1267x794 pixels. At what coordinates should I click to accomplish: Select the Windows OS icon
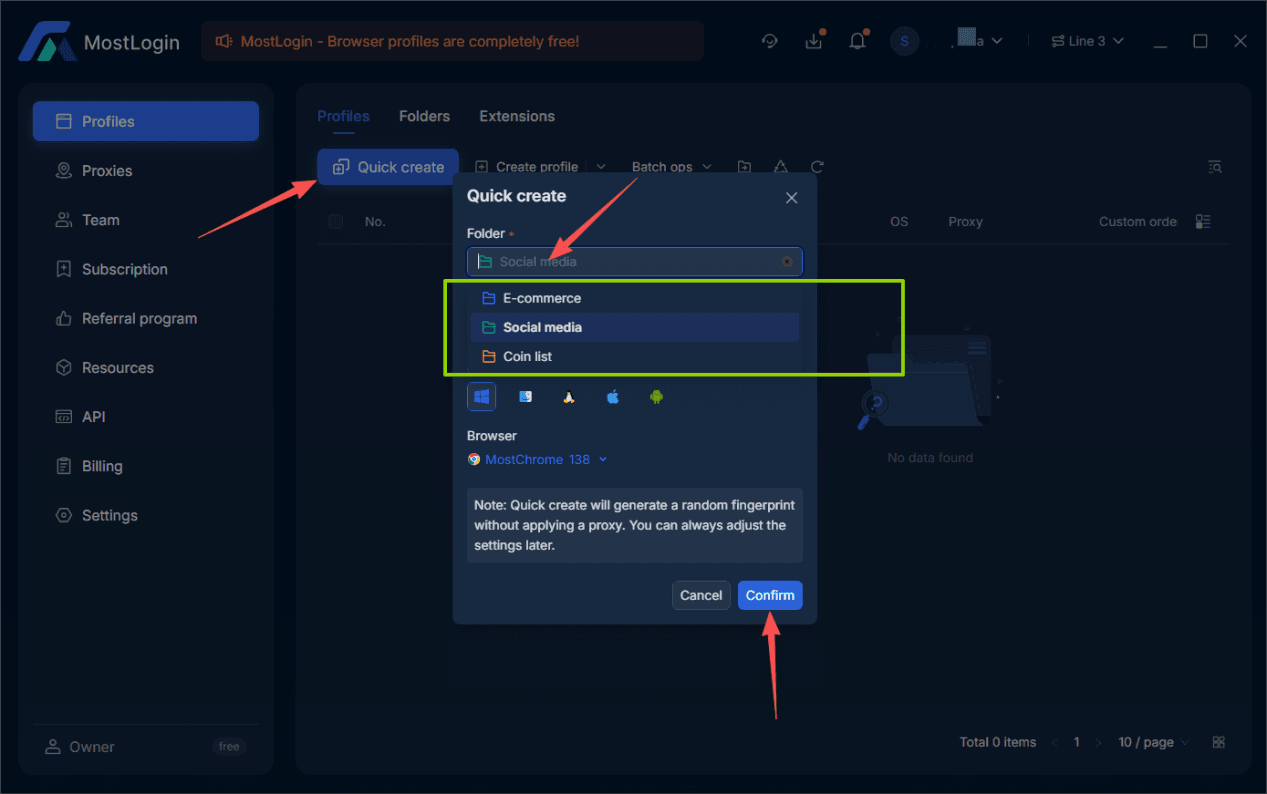click(x=481, y=397)
